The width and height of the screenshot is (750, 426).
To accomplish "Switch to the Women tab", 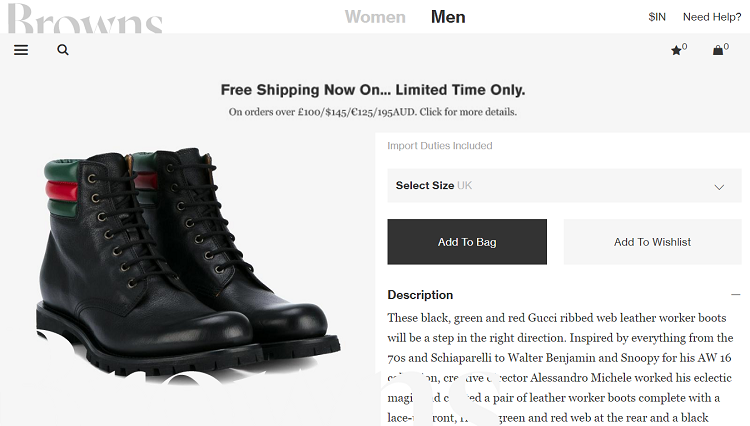I will [375, 17].
